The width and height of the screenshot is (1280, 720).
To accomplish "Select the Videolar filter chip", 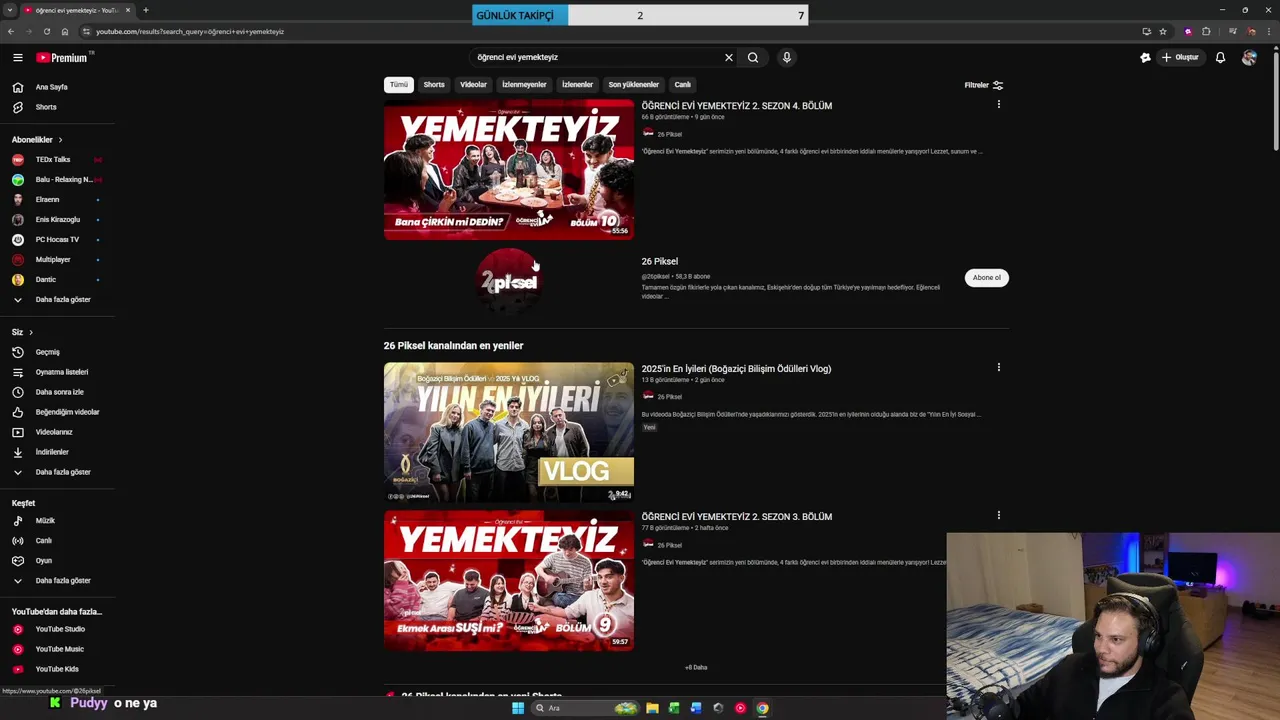I will tap(473, 85).
